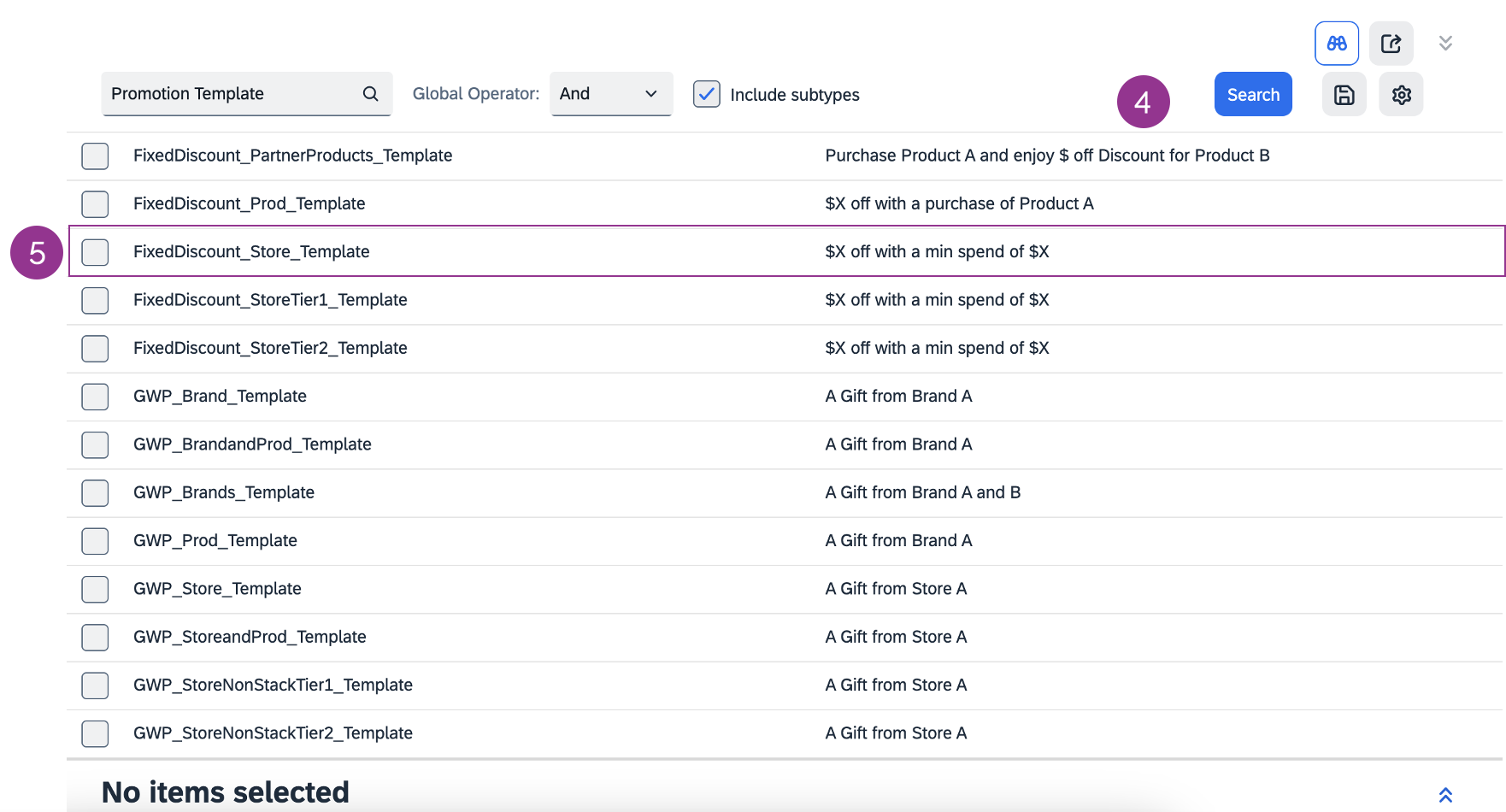Click the save query floppy disk icon

[x=1344, y=95]
